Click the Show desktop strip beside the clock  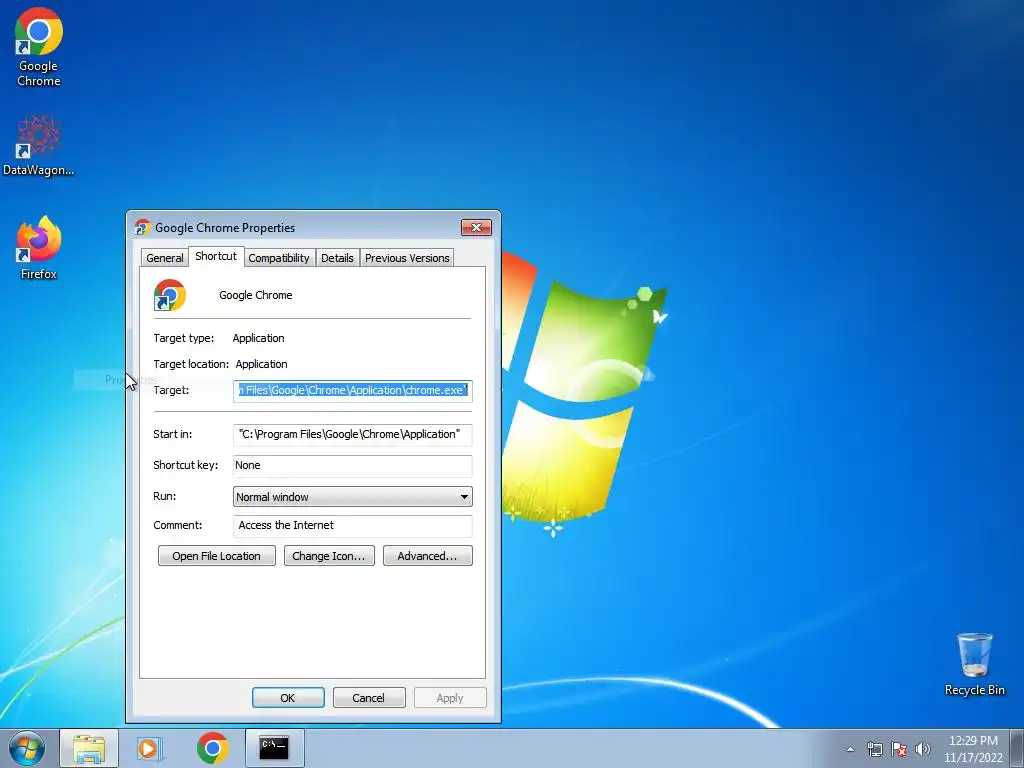coord(1017,748)
